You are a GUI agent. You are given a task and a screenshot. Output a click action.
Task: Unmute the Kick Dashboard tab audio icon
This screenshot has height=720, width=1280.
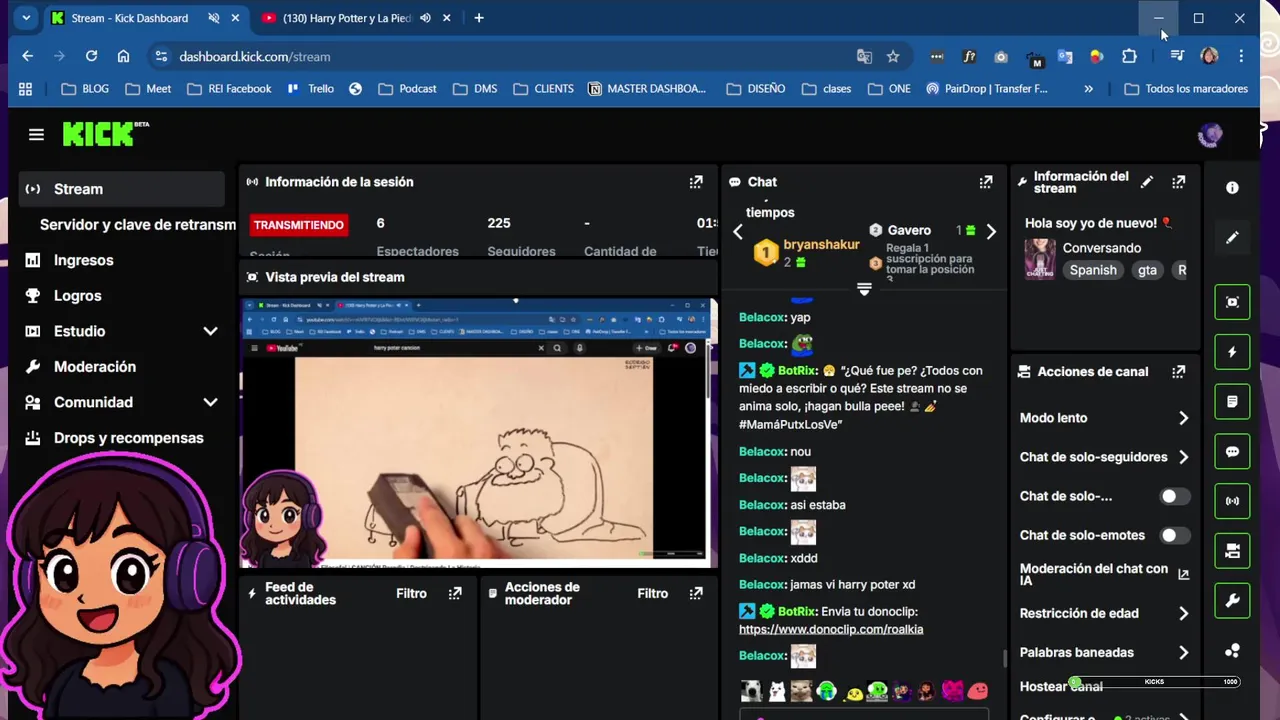(x=213, y=18)
